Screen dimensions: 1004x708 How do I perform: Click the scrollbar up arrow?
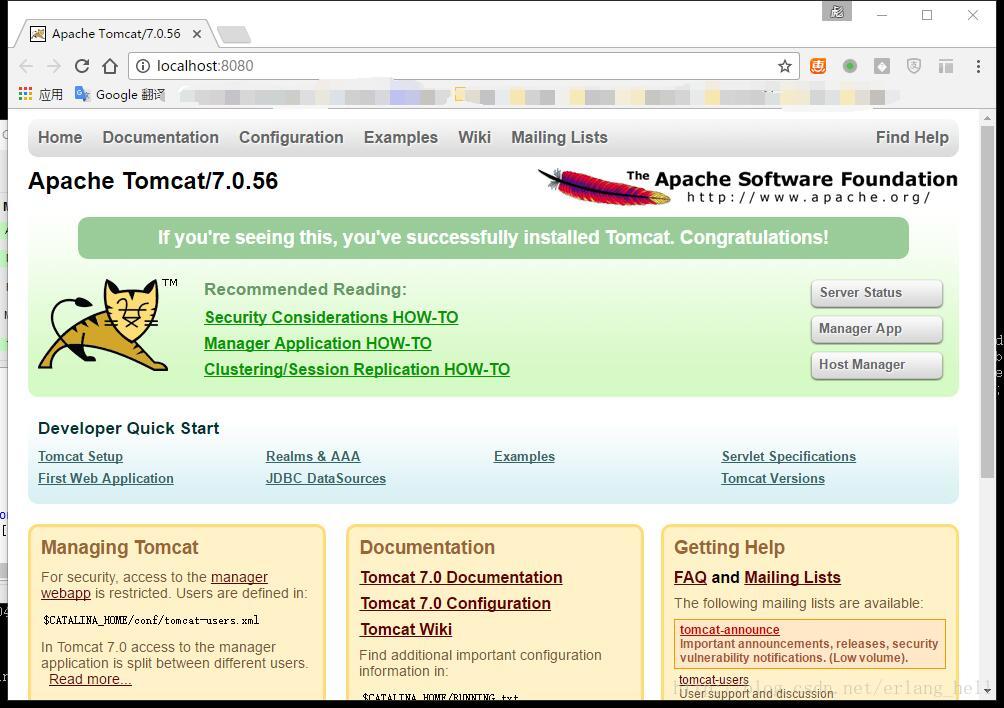coord(987,118)
